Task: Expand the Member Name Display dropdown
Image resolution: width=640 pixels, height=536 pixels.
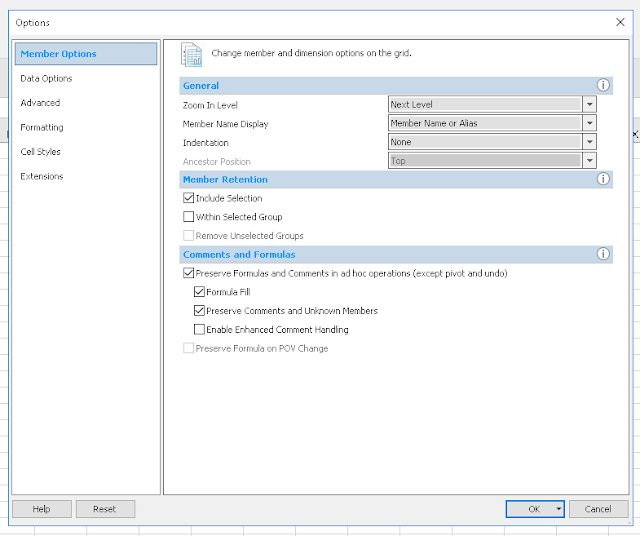Action: (590, 123)
